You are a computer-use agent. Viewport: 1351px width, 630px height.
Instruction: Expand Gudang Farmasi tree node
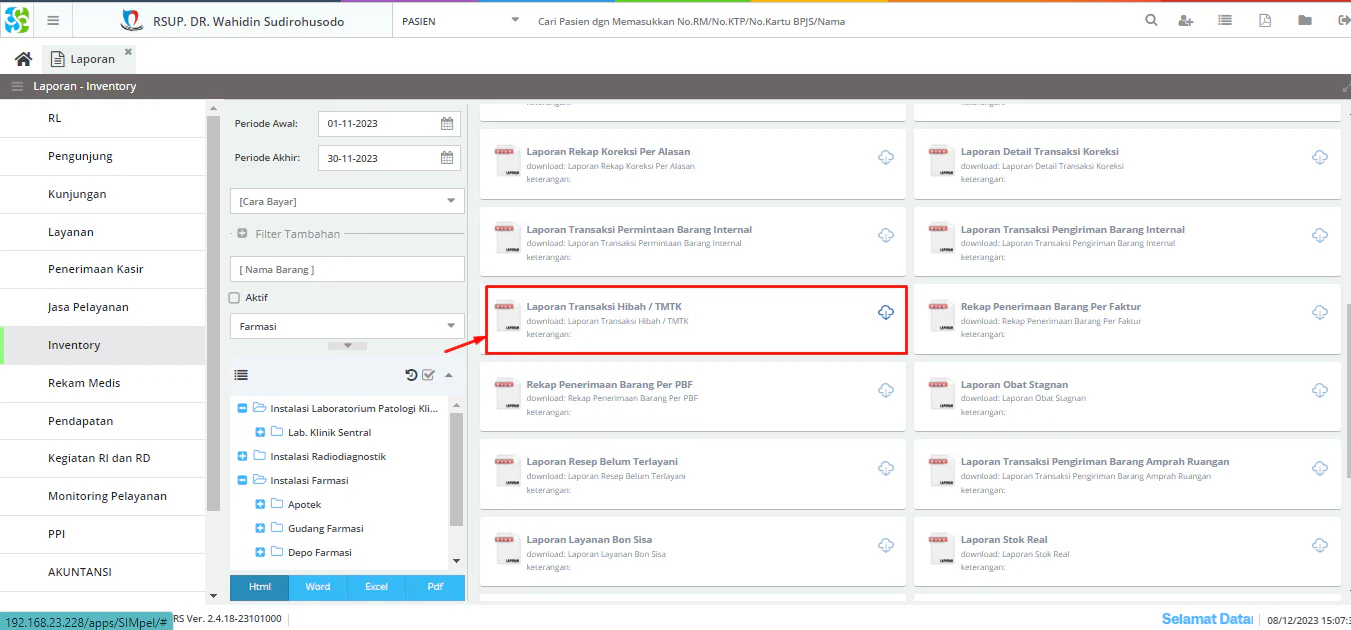261,528
